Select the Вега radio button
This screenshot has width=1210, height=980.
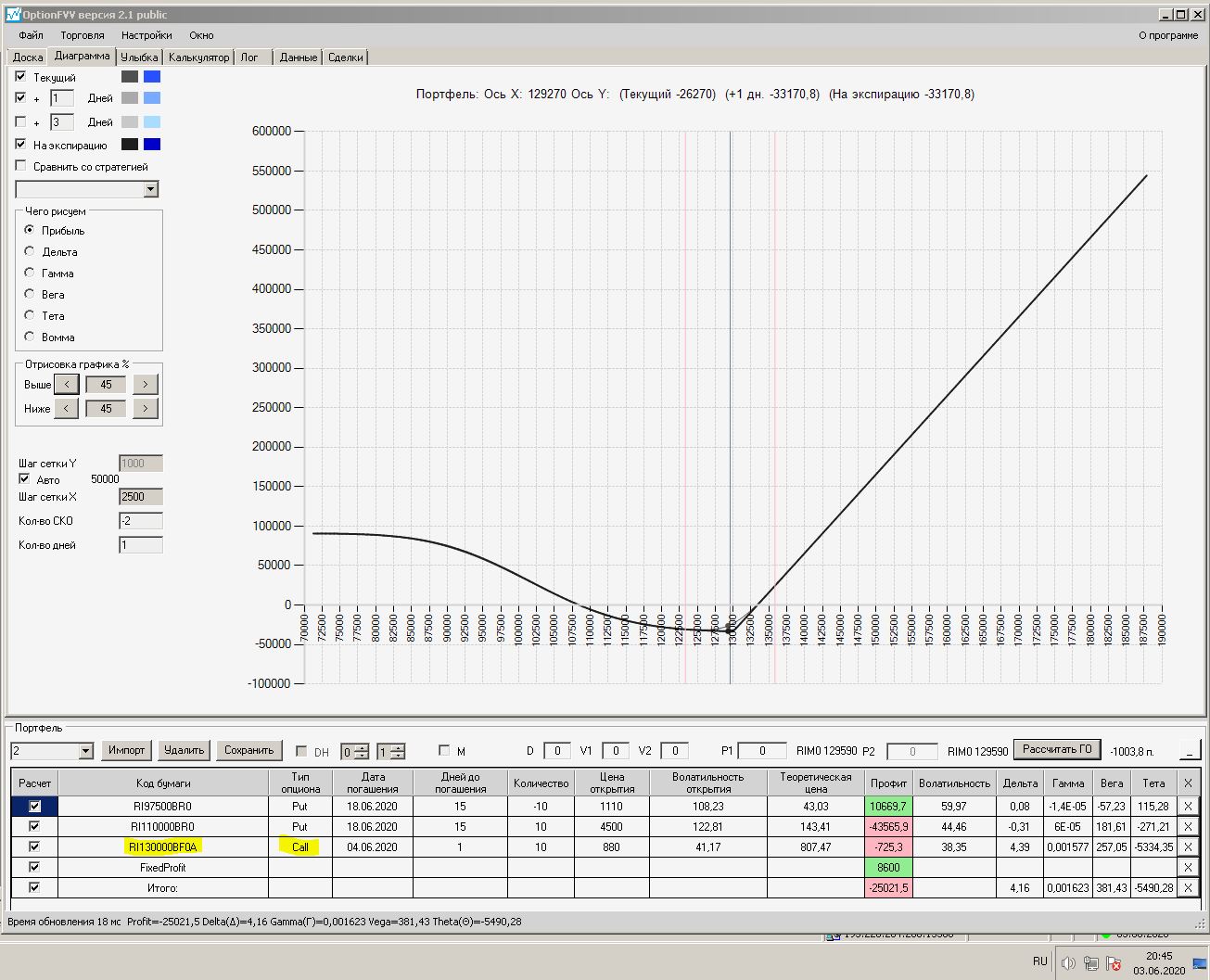(x=30, y=294)
